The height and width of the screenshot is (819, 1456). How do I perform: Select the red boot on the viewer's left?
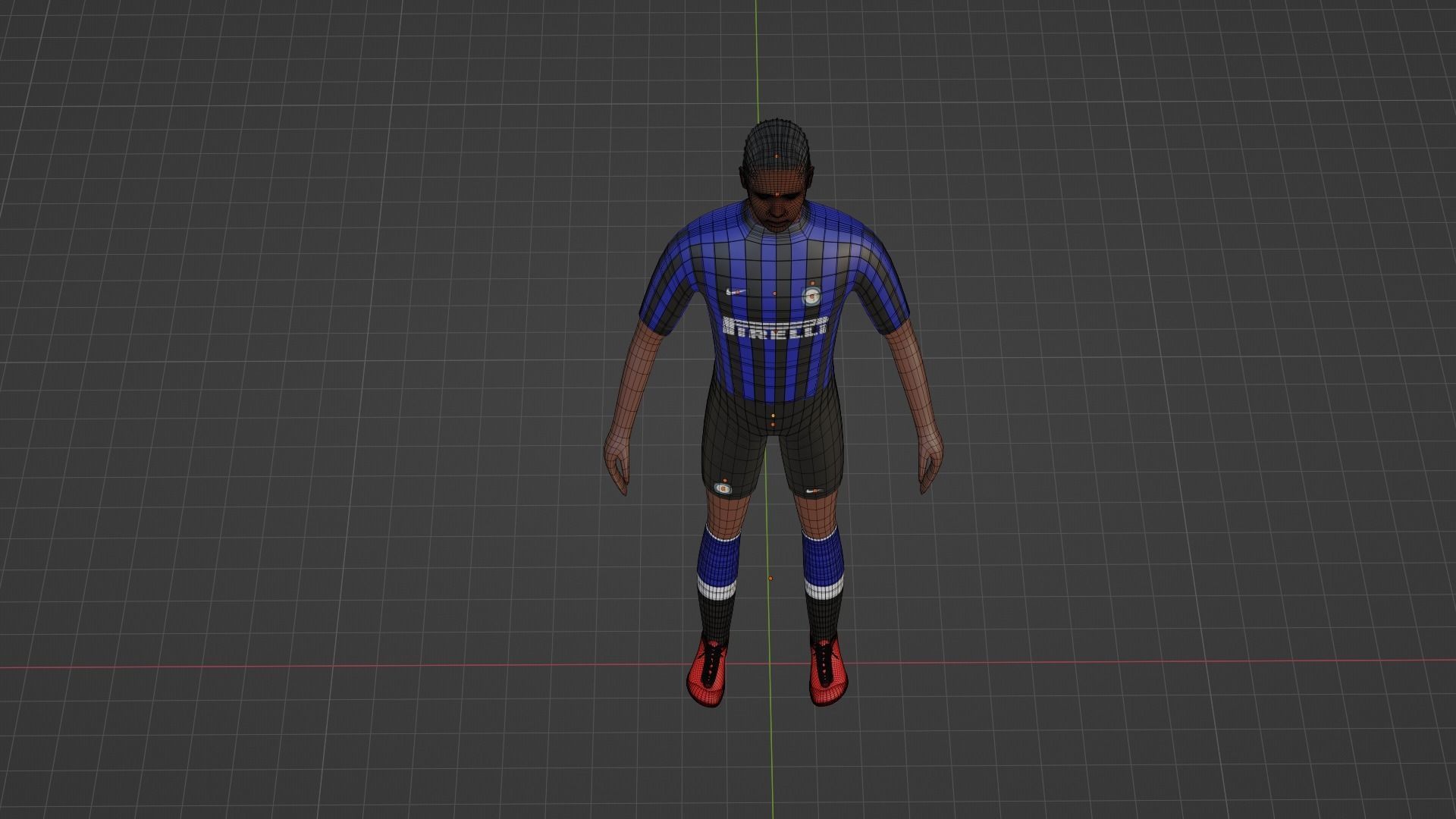coord(708,673)
